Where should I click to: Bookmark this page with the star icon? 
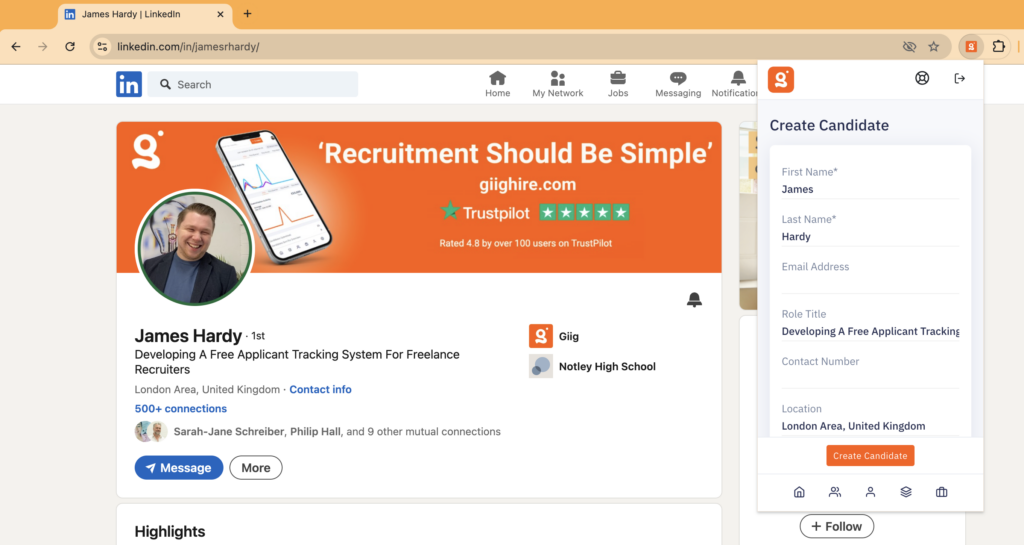pos(934,46)
